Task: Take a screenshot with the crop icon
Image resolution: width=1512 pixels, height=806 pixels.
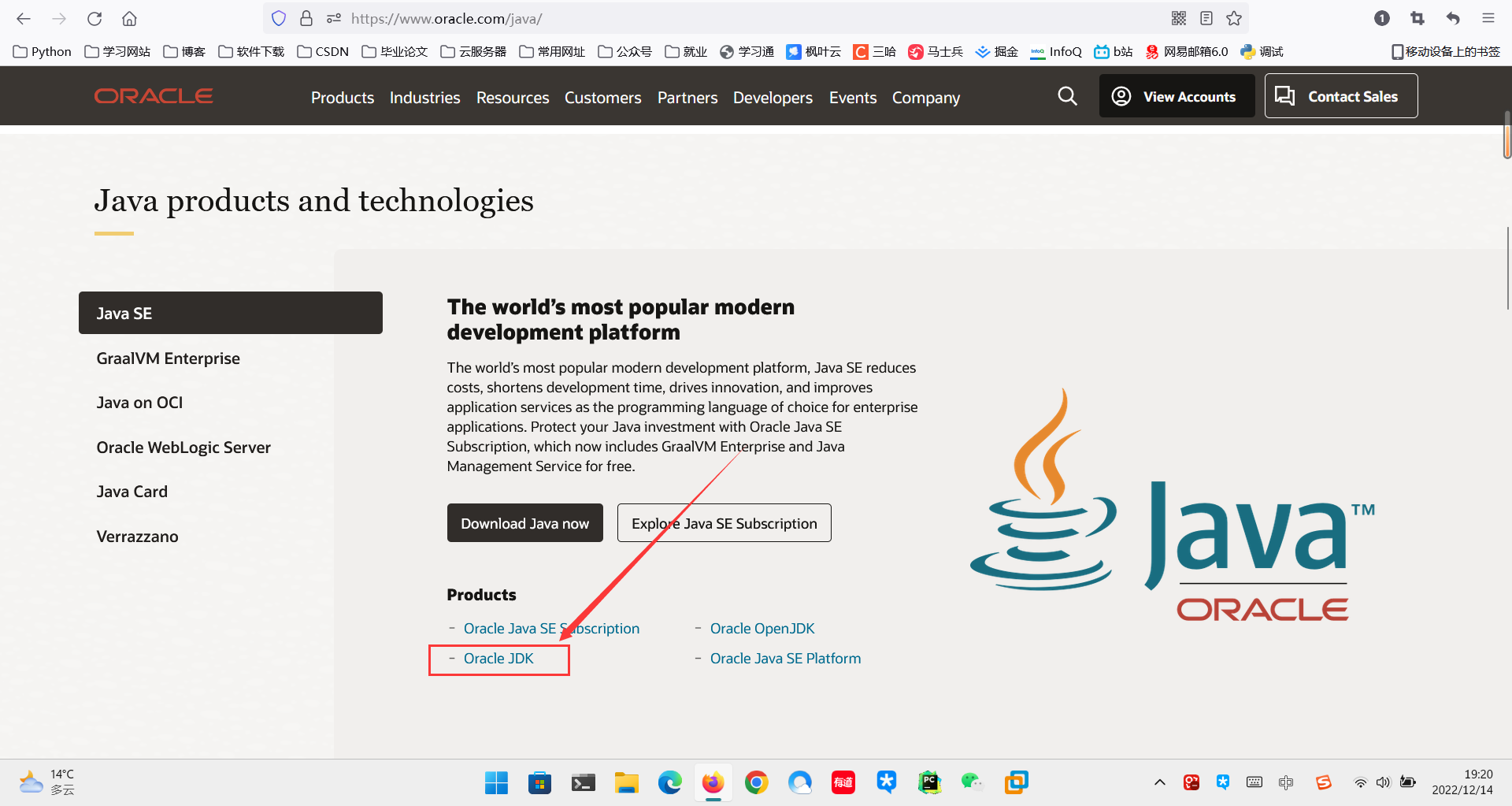Action: pos(1417,18)
